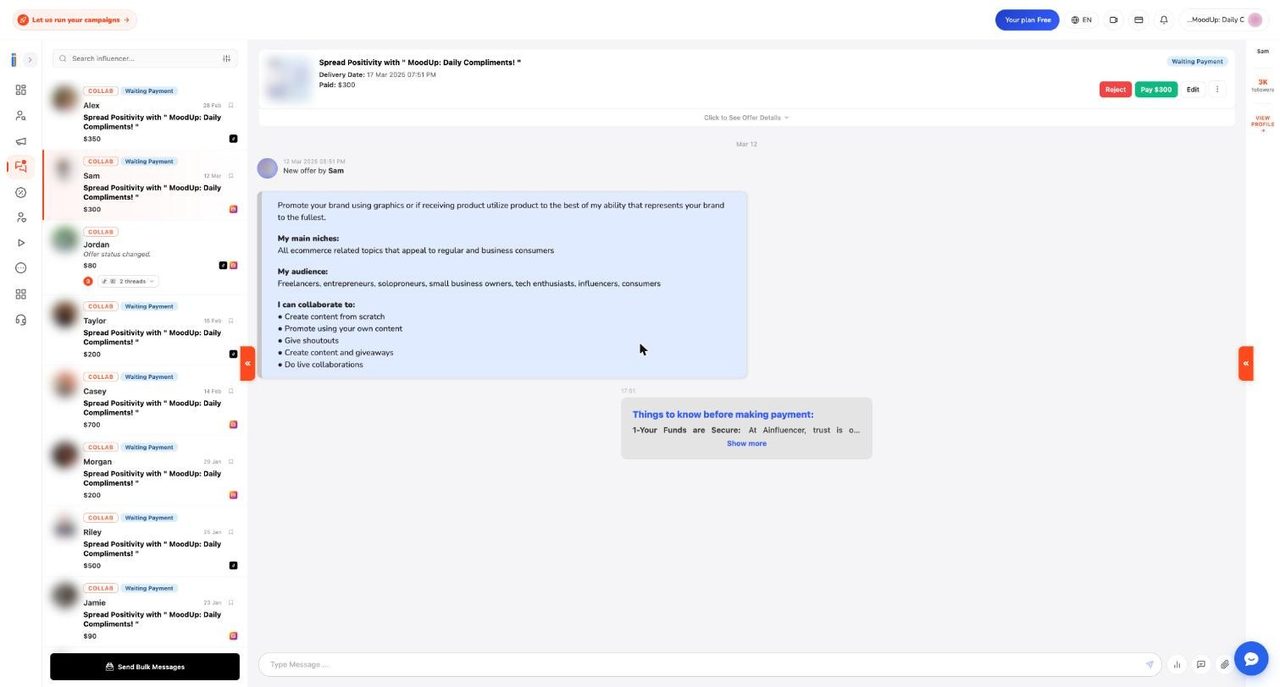Bookmark Alex's conversation
Screen dimensions: 1280x687
pos(231,105)
